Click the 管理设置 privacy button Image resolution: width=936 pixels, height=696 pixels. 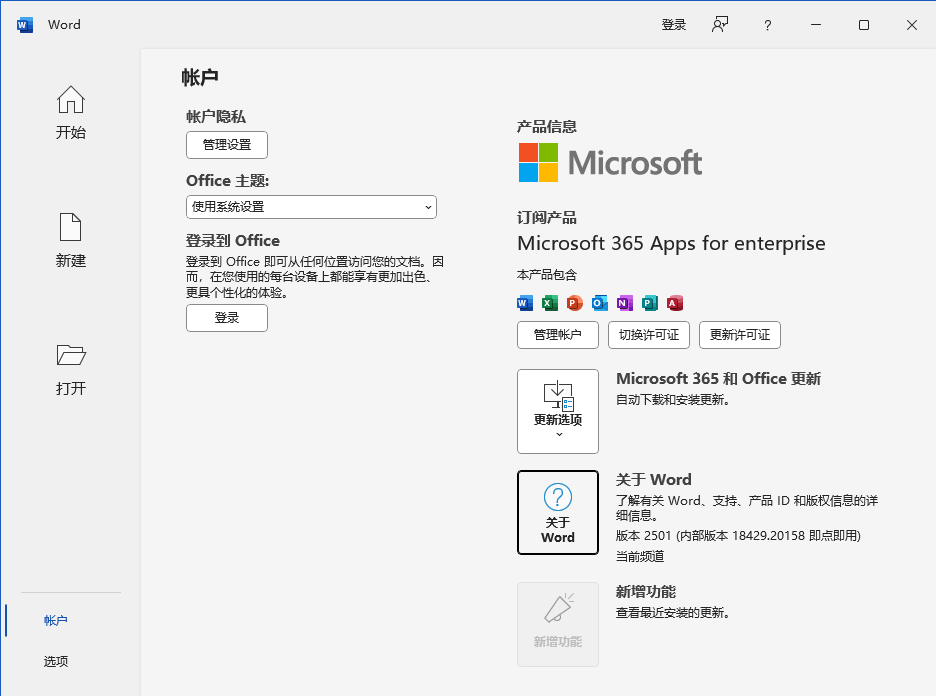(227, 145)
